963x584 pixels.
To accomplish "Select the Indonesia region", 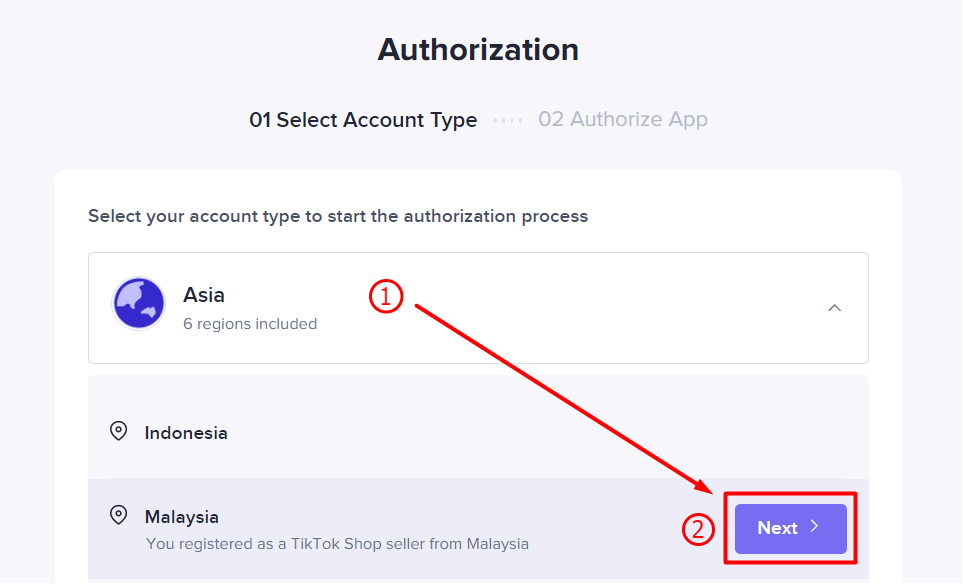I will (x=478, y=432).
